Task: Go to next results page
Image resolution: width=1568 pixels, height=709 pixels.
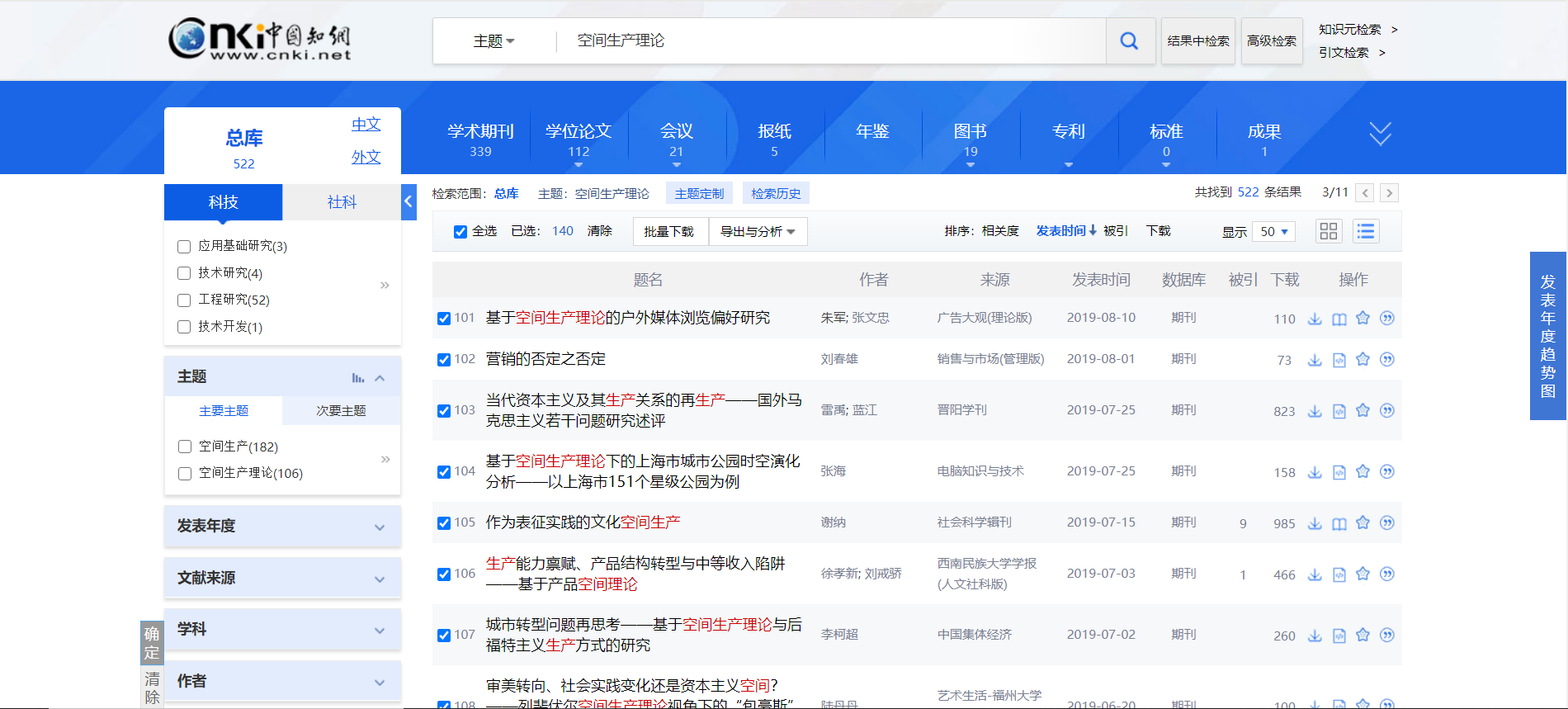Action: coord(1390,193)
